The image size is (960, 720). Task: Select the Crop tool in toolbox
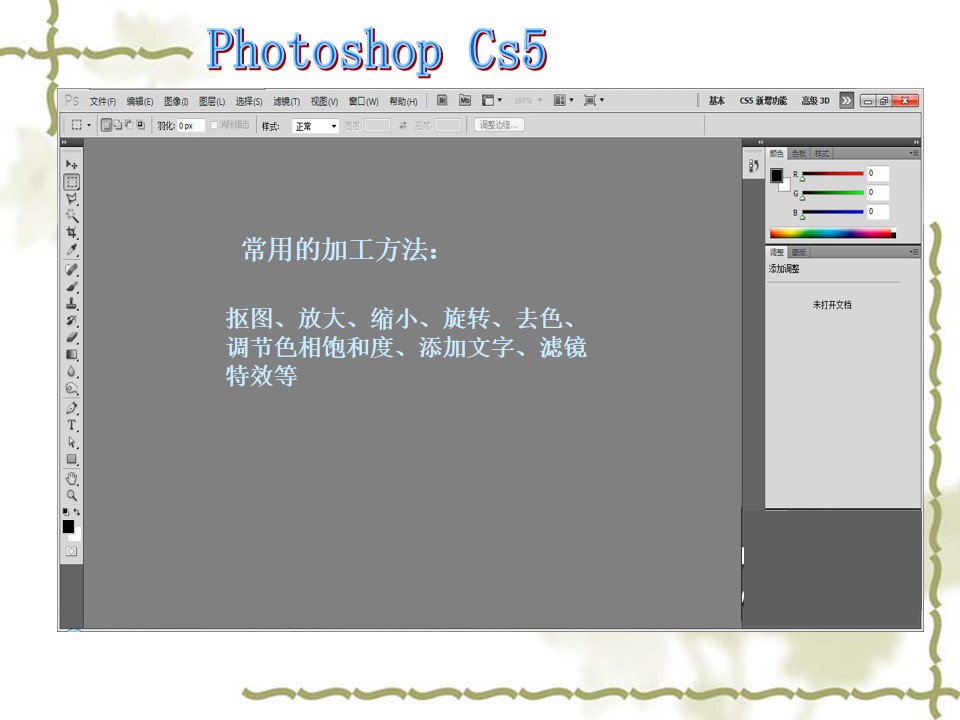[72, 232]
